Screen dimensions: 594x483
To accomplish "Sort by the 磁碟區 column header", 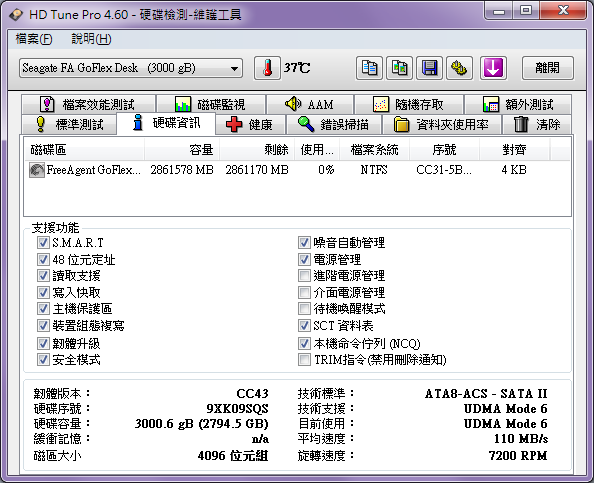I will 84,150.
